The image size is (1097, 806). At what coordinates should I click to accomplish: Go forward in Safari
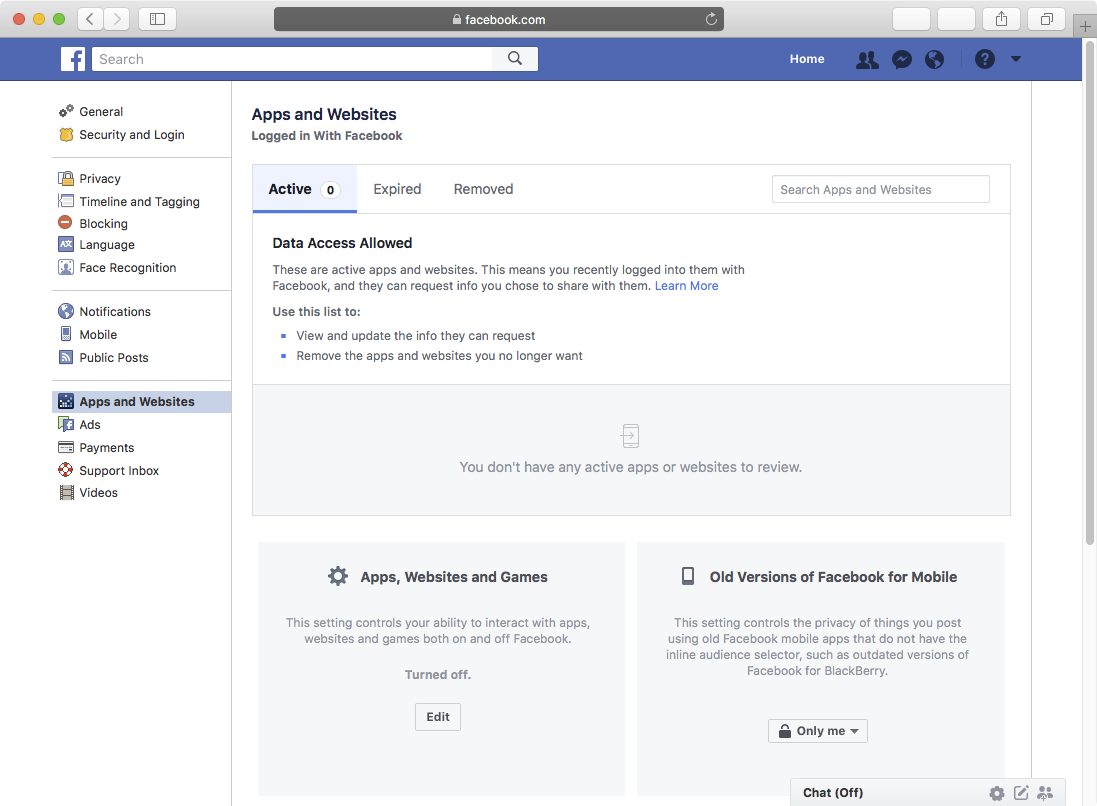[117, 19]
